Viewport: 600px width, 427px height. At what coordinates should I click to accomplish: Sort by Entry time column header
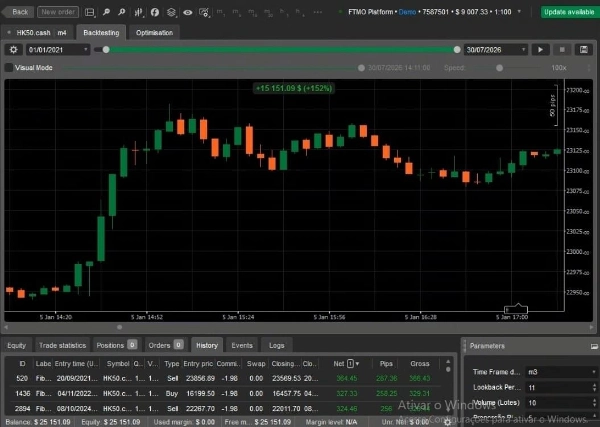point(76,364)
